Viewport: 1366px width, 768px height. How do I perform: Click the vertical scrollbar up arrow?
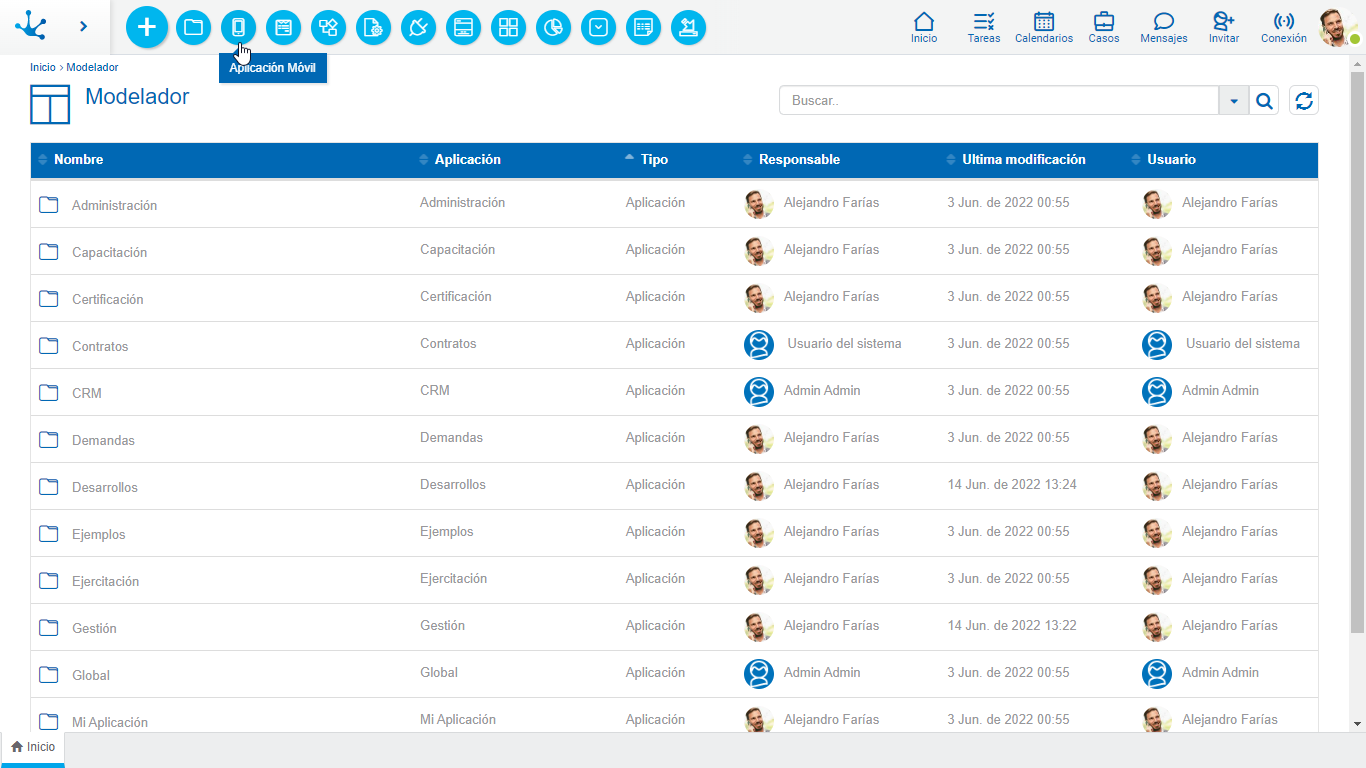point(1357,63)
